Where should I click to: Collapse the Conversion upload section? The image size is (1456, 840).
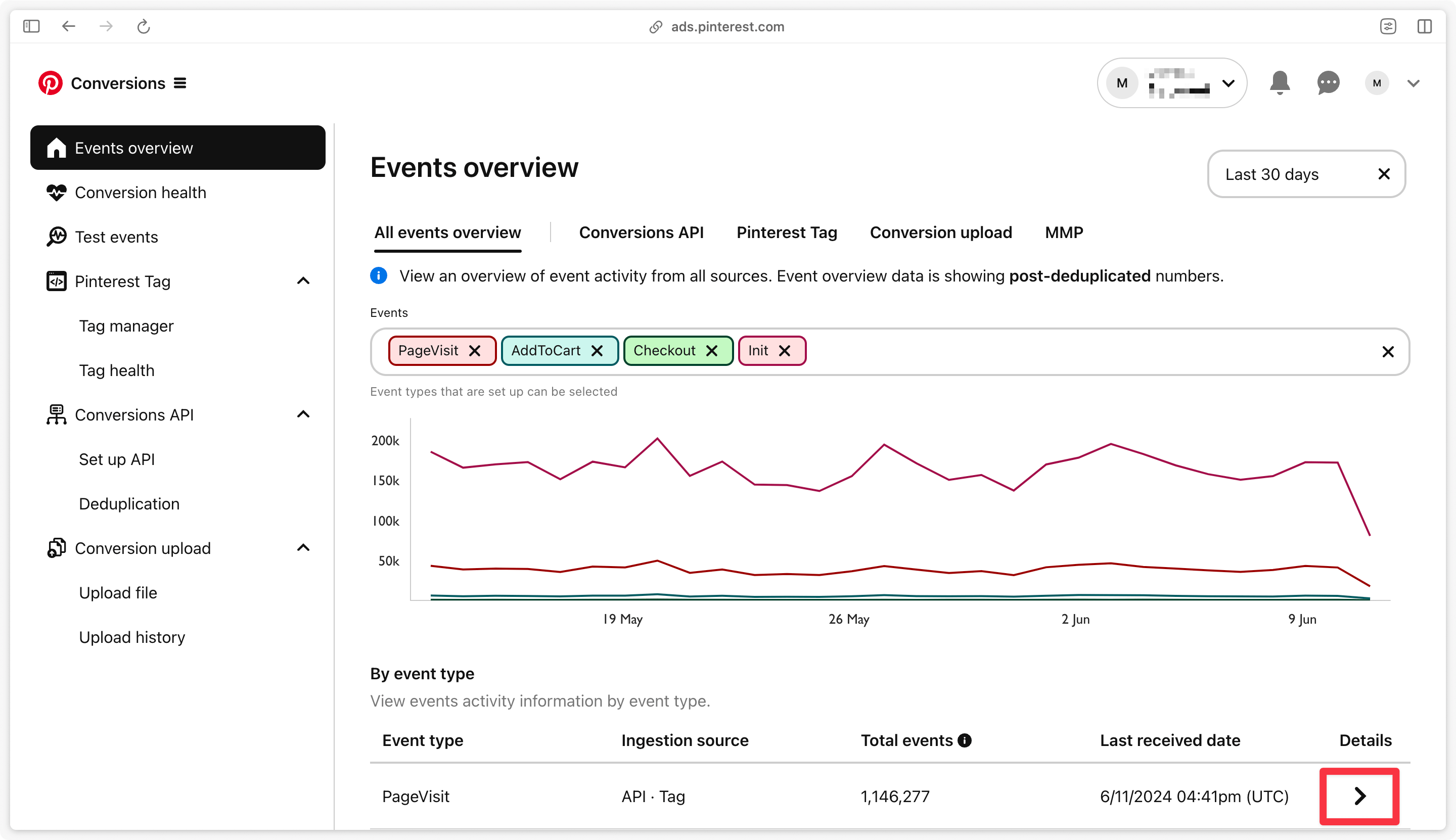pyautogui.click(x=303, y=548)
